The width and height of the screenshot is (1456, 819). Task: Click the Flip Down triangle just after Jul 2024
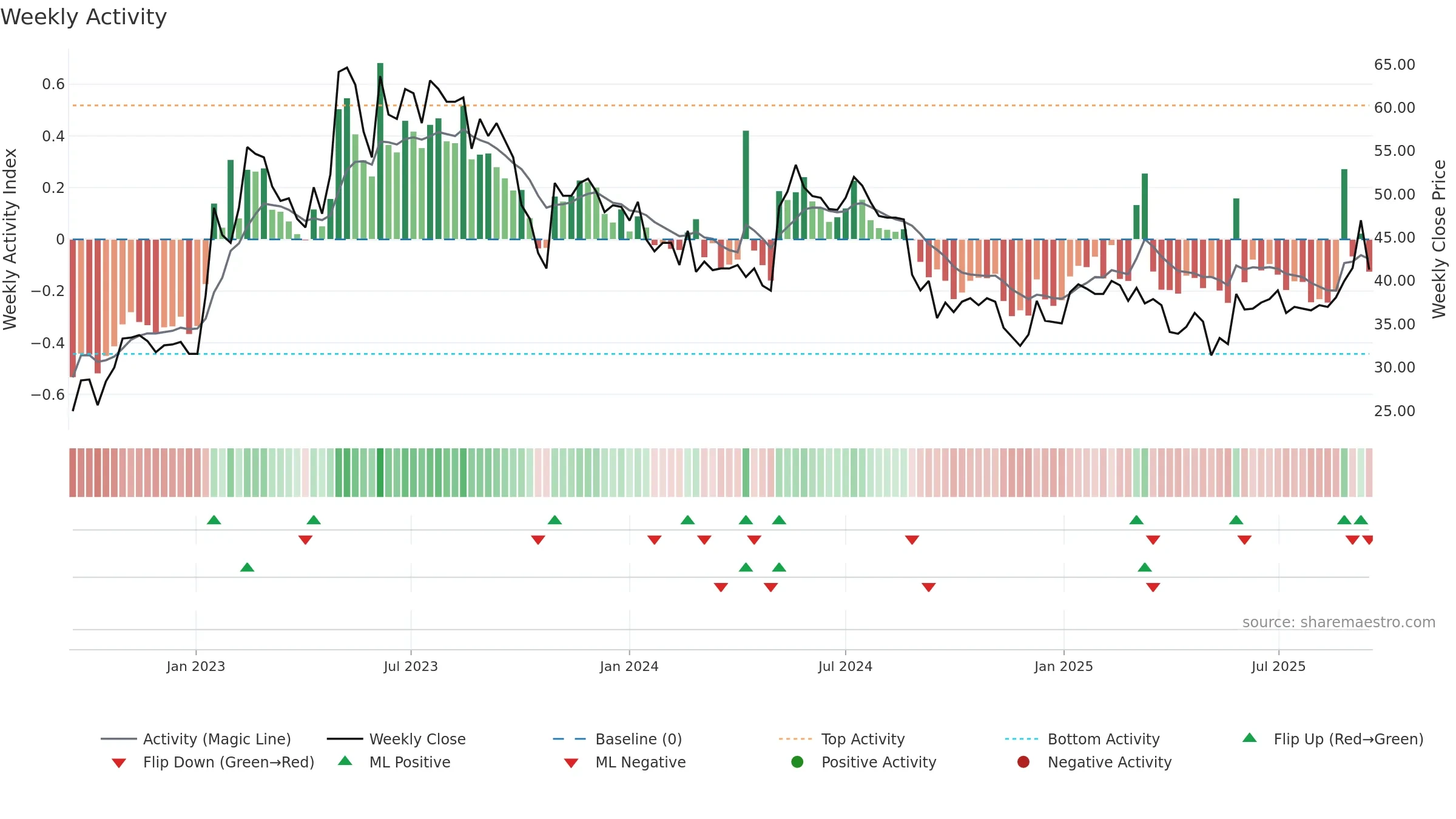(912, 540)
